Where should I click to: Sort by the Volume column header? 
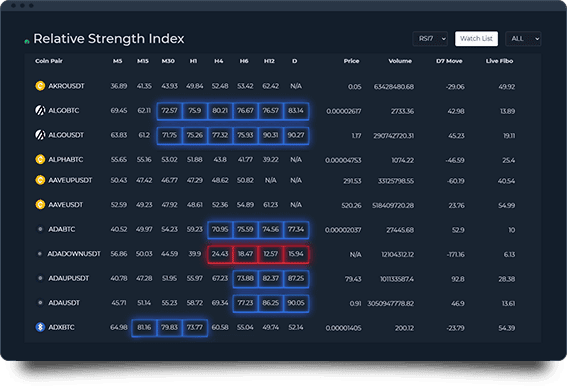coord(400,61)
